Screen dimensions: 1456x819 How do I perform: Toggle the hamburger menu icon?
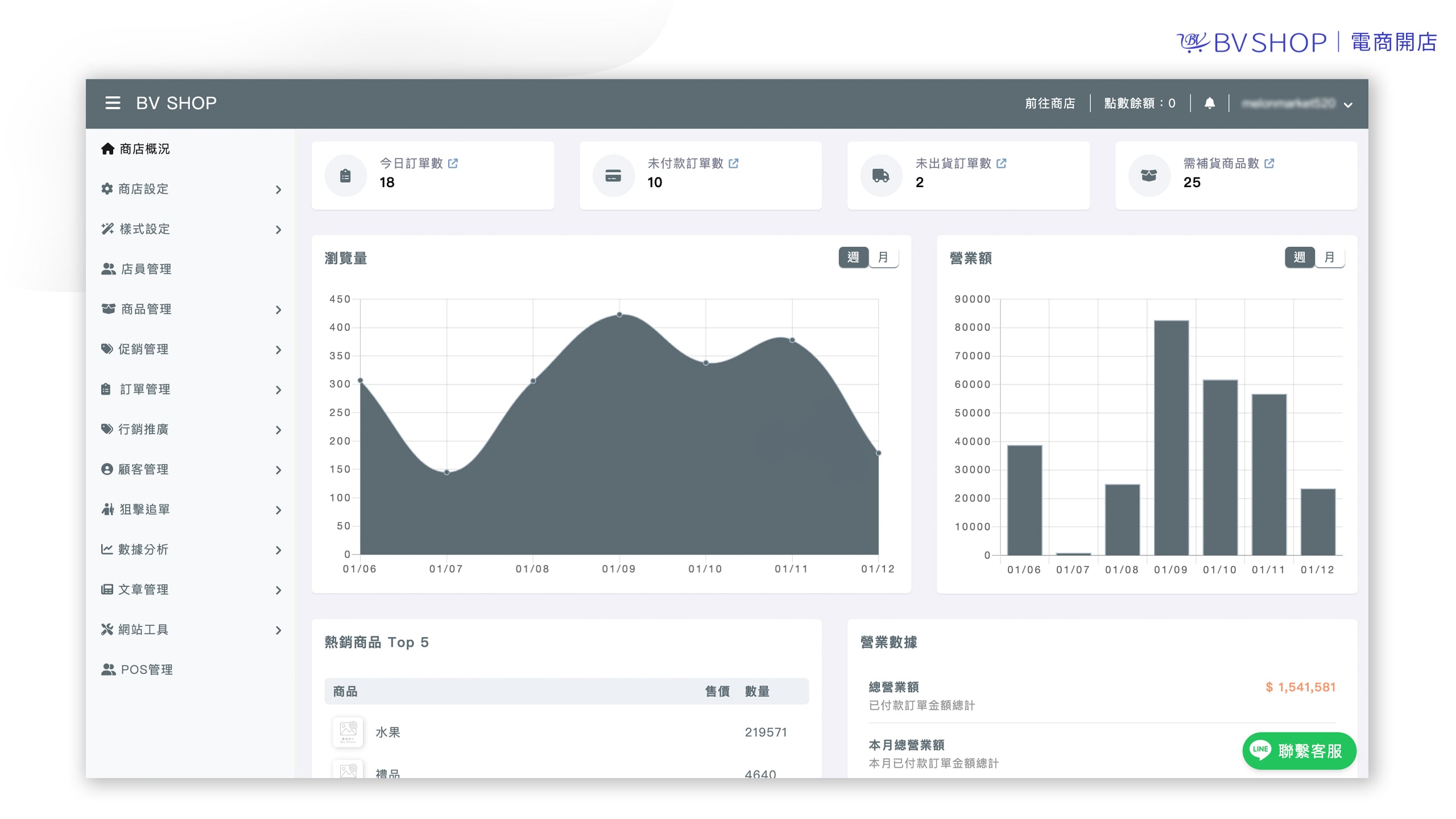tap(113, 103)
